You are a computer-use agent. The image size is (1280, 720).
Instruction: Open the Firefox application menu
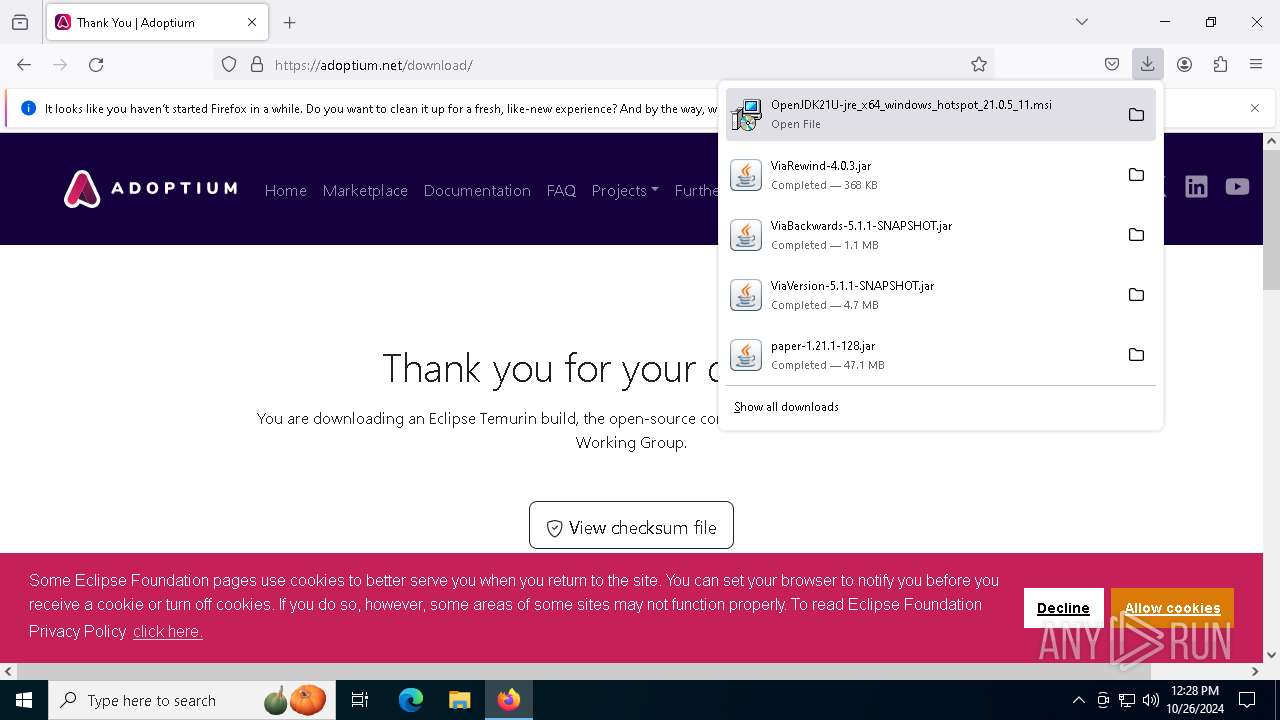click(1256, 65)
